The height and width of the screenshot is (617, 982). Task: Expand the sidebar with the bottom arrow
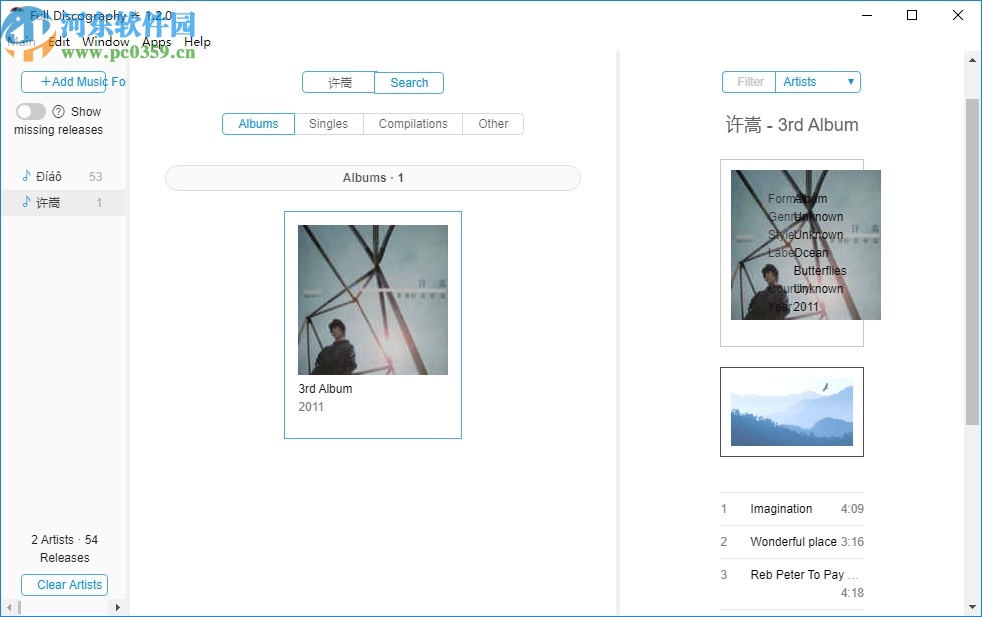click(117, 606)
